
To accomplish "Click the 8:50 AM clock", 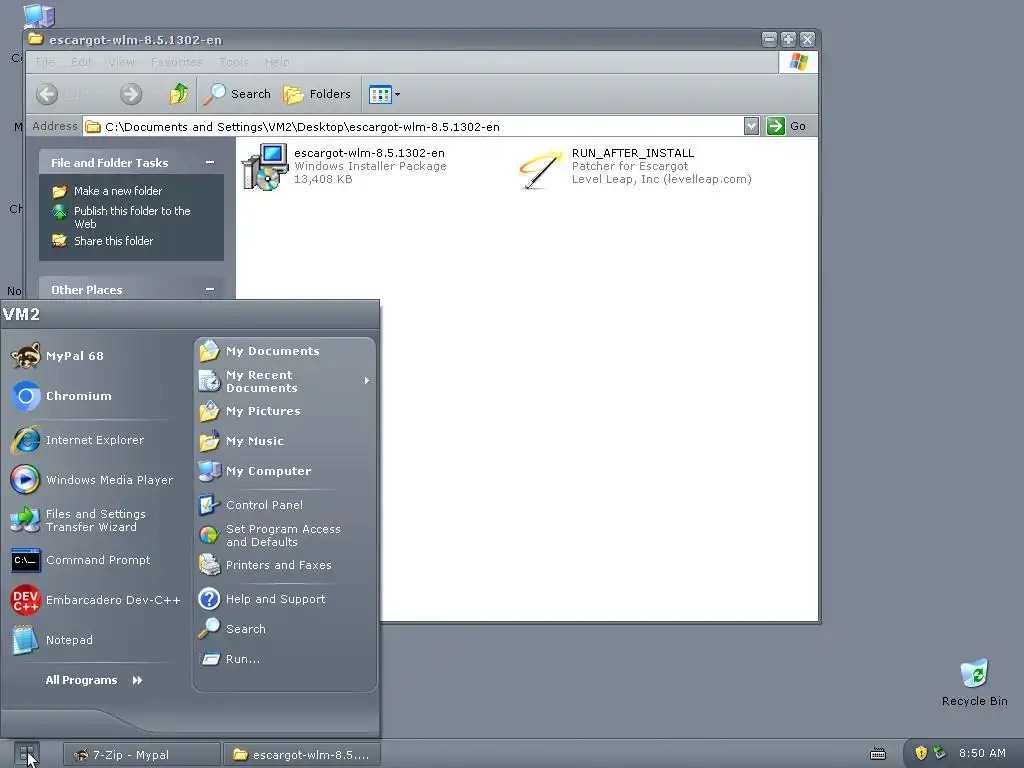I will (x=982, y=753).
